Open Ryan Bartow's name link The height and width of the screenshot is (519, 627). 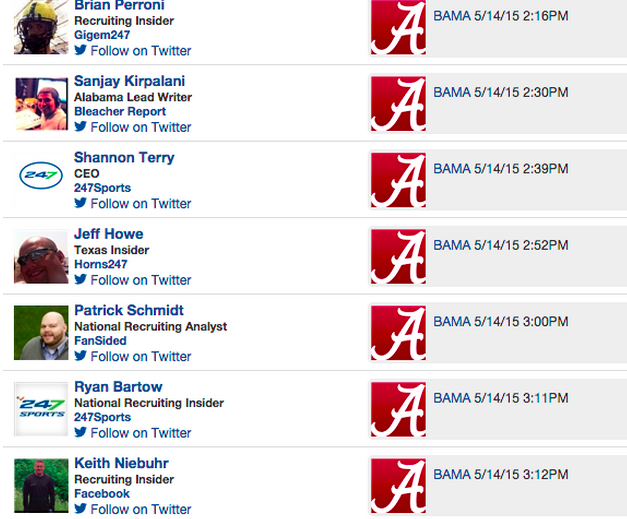click(118, 387)
